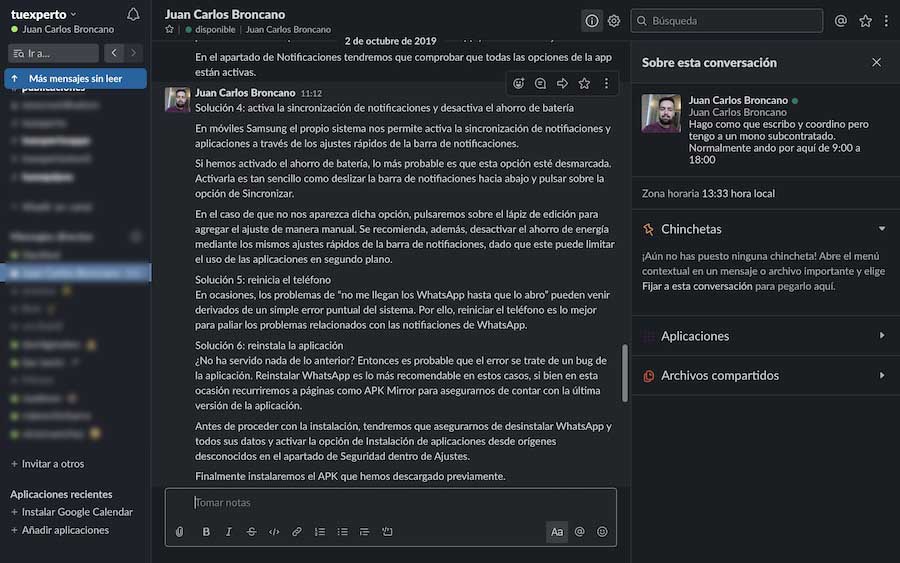The width and height of the screenshot is (900, 563).
Task: Expand the Archivos compartidos section
Action: point(765,376)
